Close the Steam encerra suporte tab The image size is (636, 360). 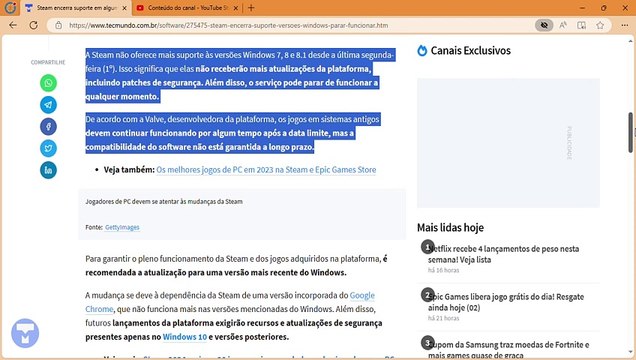point(125,8)
